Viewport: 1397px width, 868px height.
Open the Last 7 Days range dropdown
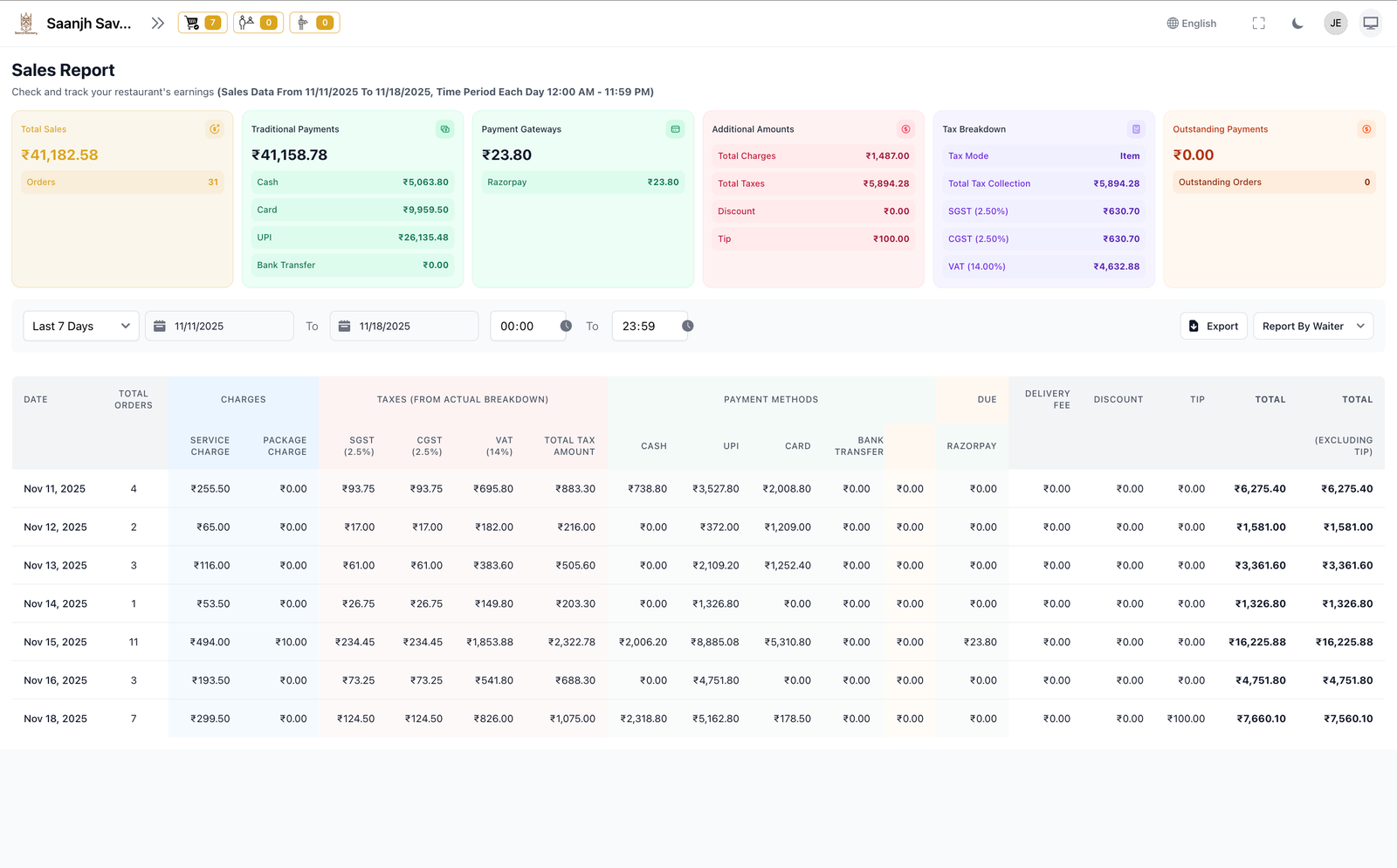[x=80, y=326]
